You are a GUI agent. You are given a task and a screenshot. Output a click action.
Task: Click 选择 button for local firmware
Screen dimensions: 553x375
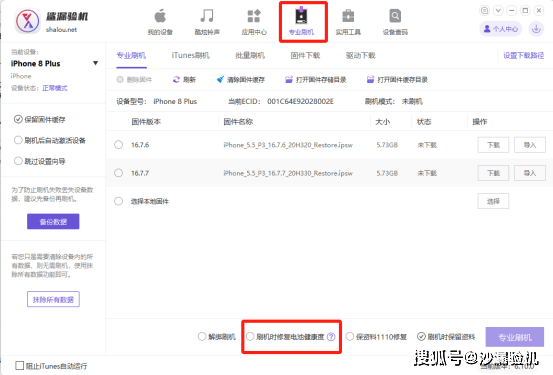click(x=493, y=201)
